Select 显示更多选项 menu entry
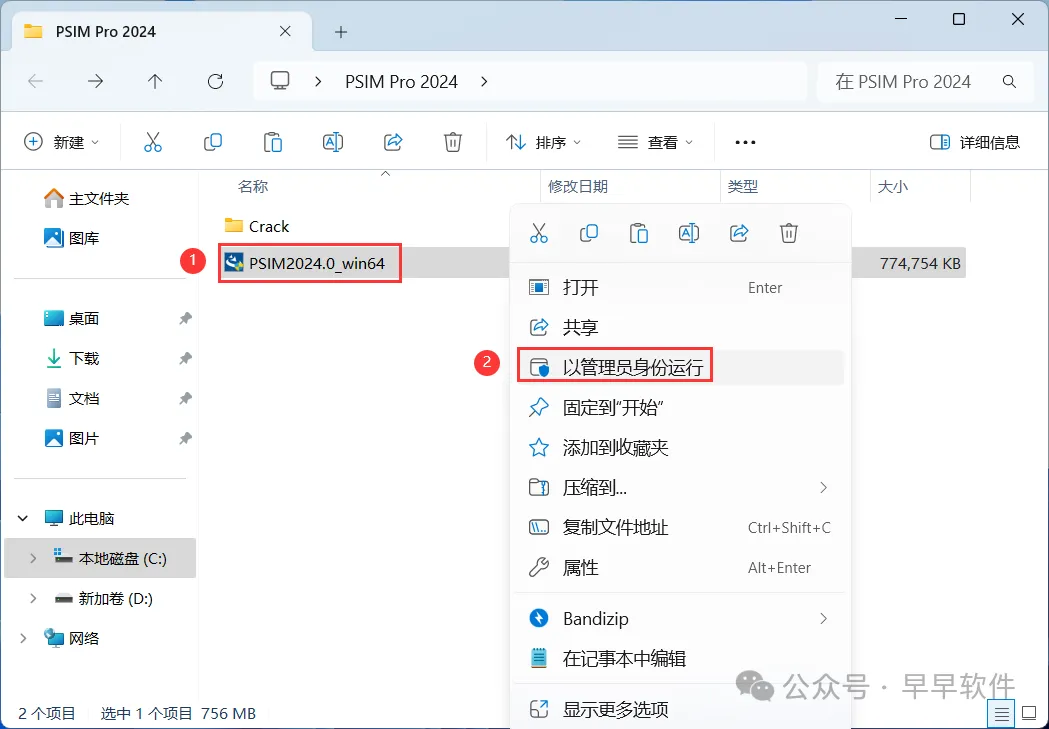 (x=678, y=709)
